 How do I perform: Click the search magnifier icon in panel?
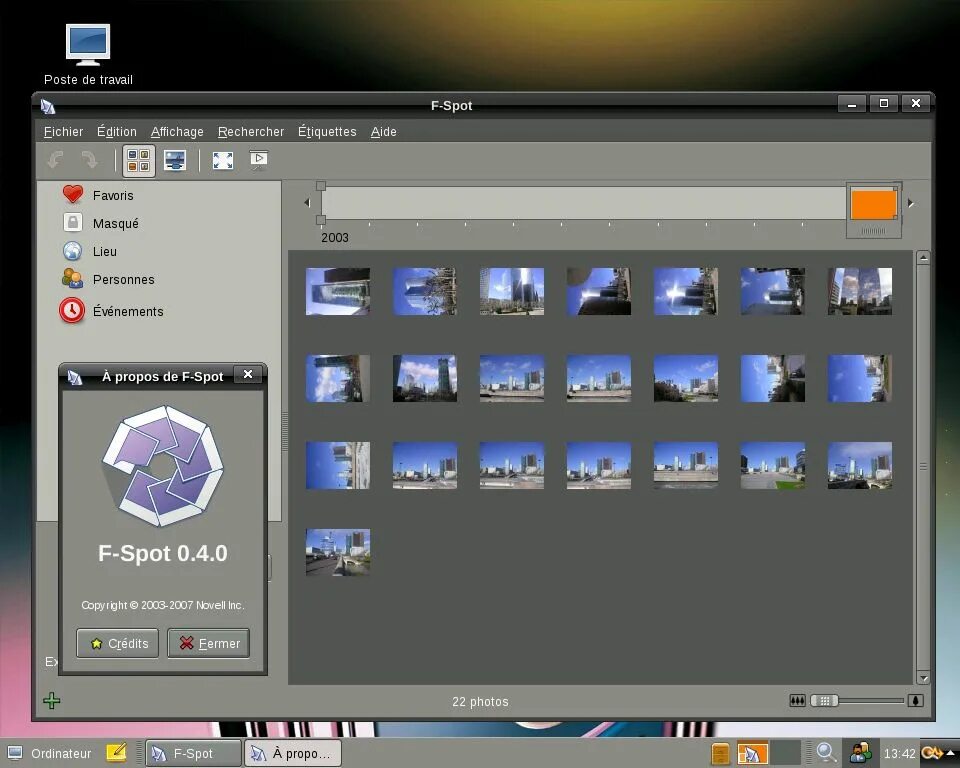(826, 753)
